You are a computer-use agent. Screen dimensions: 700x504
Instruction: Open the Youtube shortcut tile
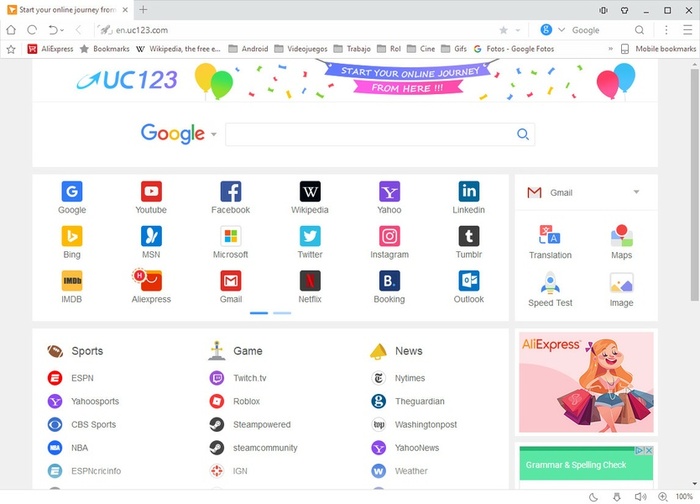(x=151, y=197)
